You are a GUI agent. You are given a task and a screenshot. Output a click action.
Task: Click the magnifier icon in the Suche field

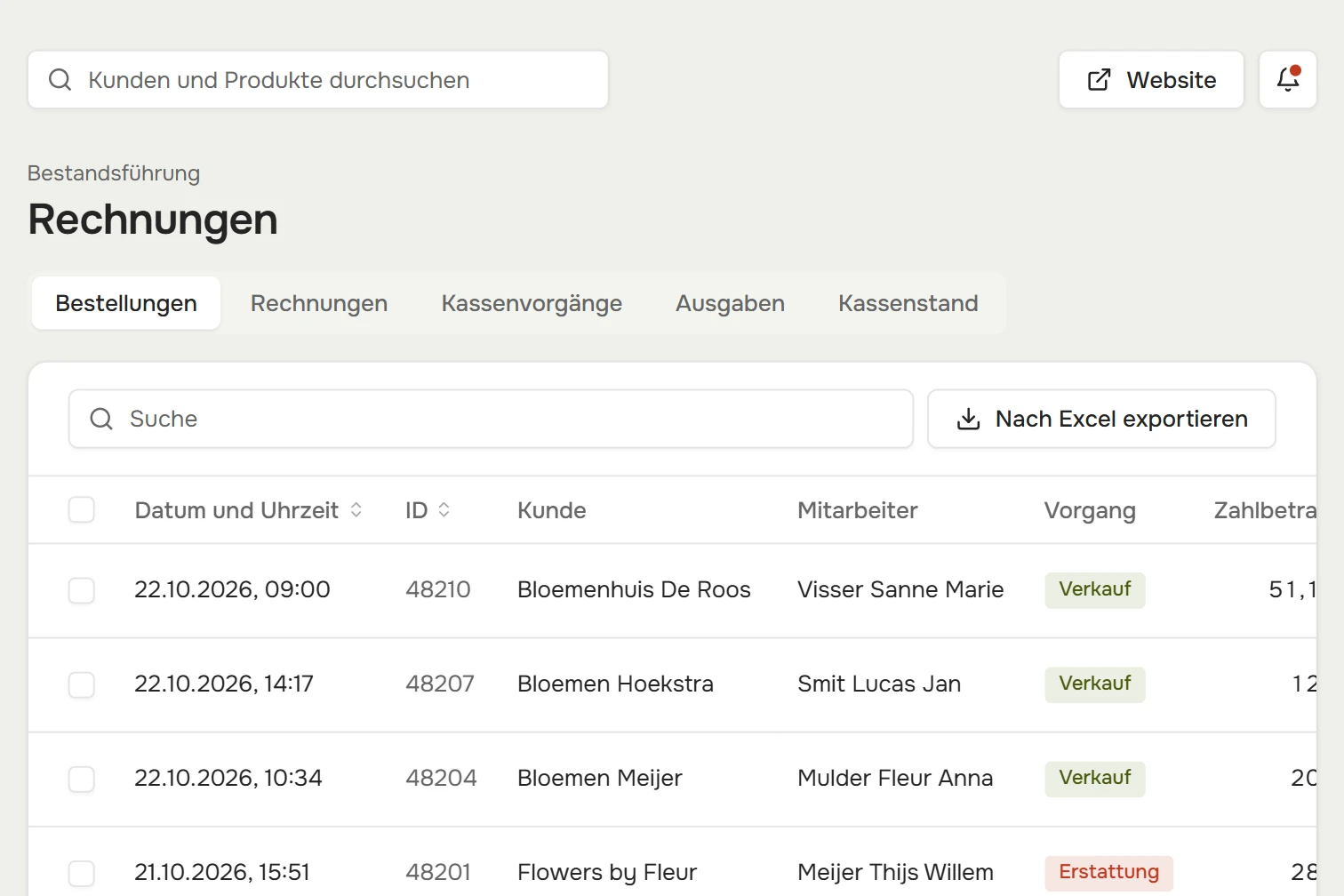(x=101, y=419)
